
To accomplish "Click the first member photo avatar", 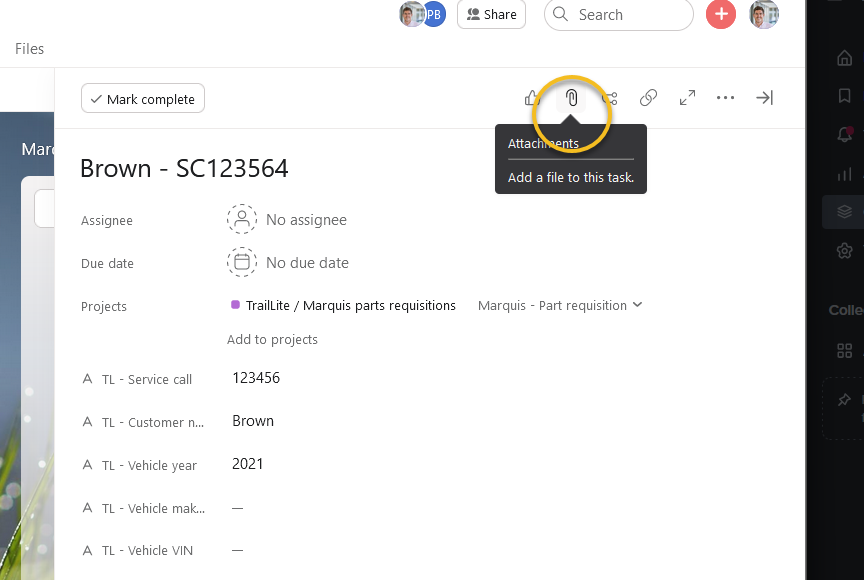I will [411, 14].
